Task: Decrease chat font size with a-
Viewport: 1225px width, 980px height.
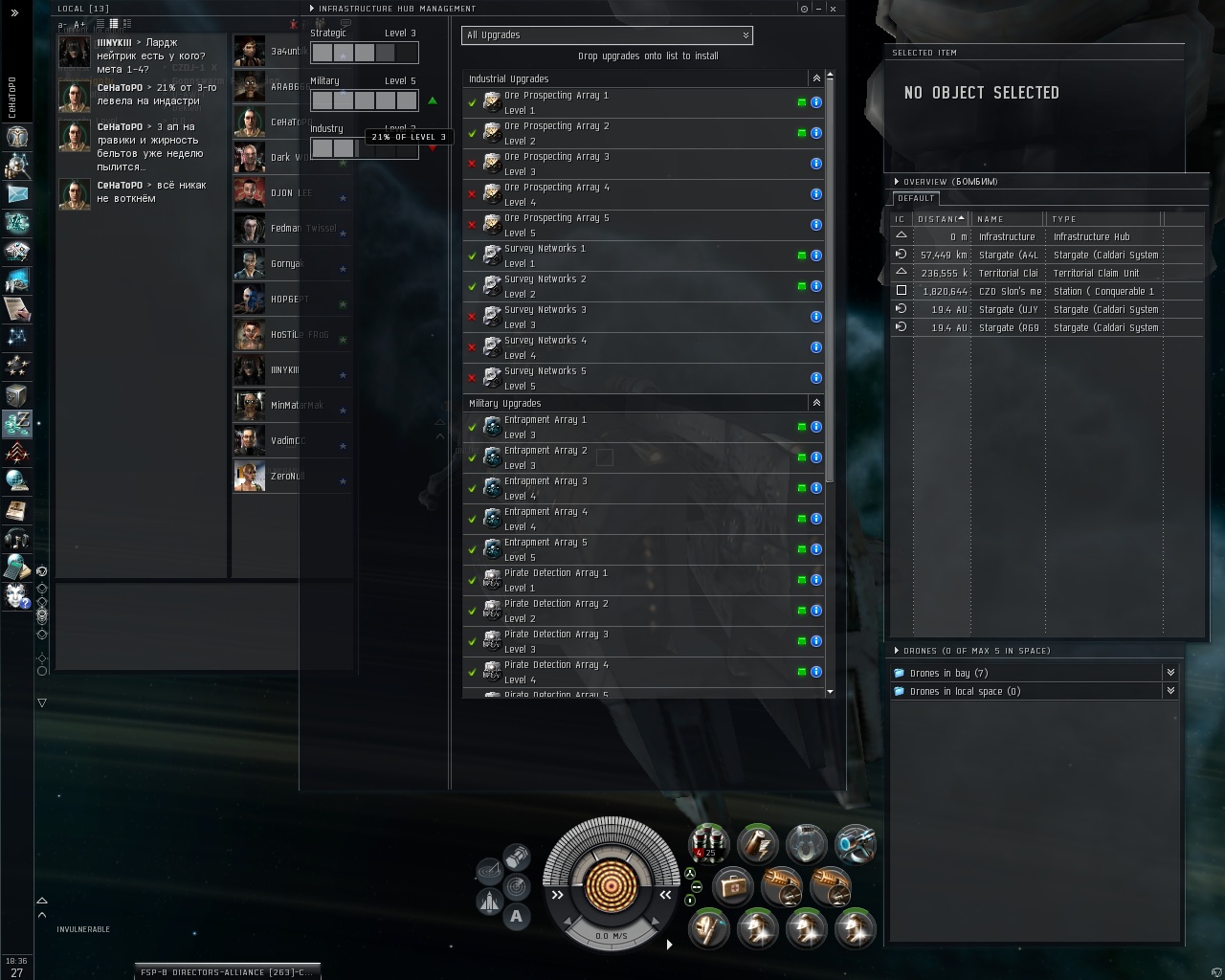Action: point(62,24)
